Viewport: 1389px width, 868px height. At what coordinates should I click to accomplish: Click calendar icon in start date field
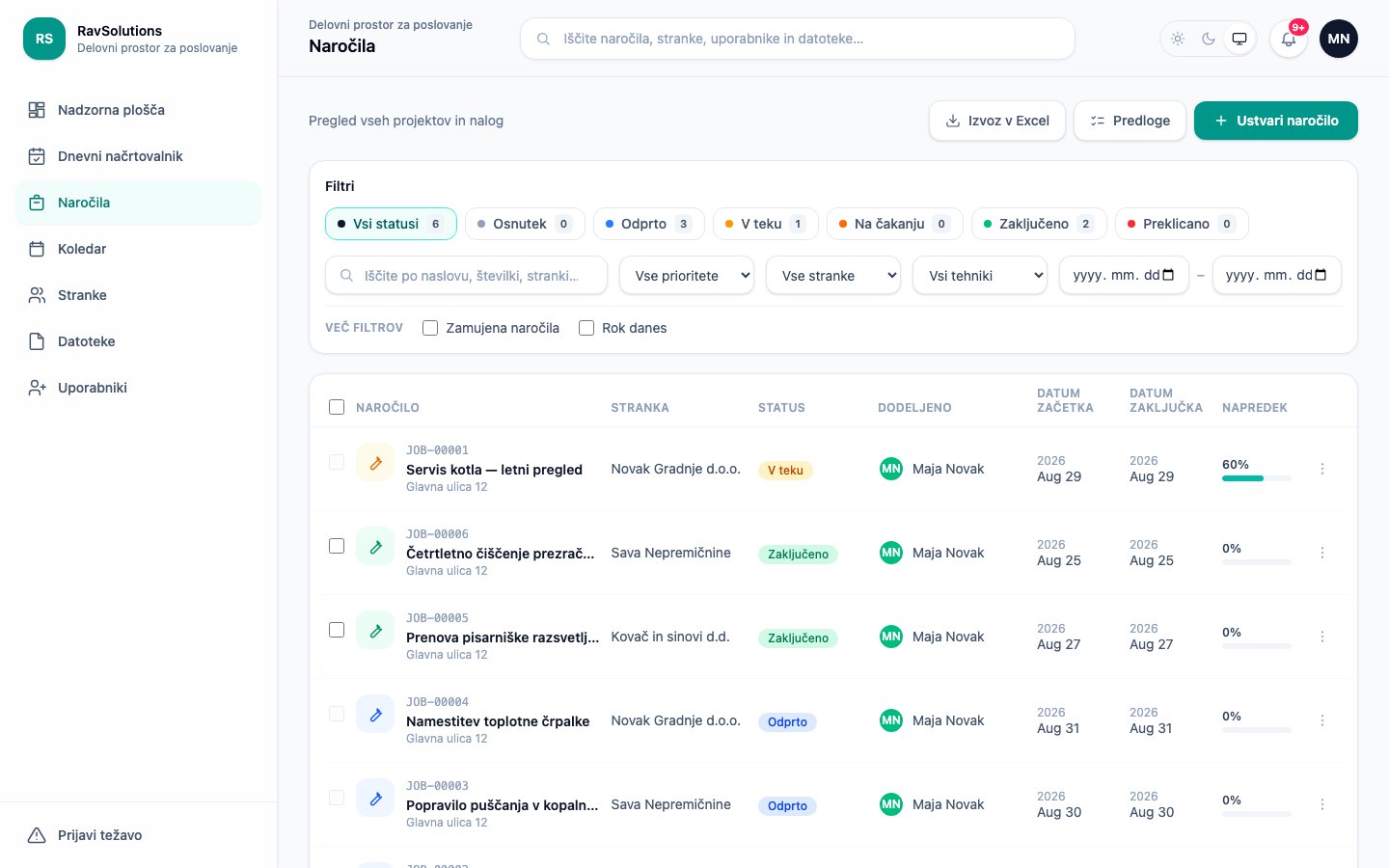point(1168,275)
